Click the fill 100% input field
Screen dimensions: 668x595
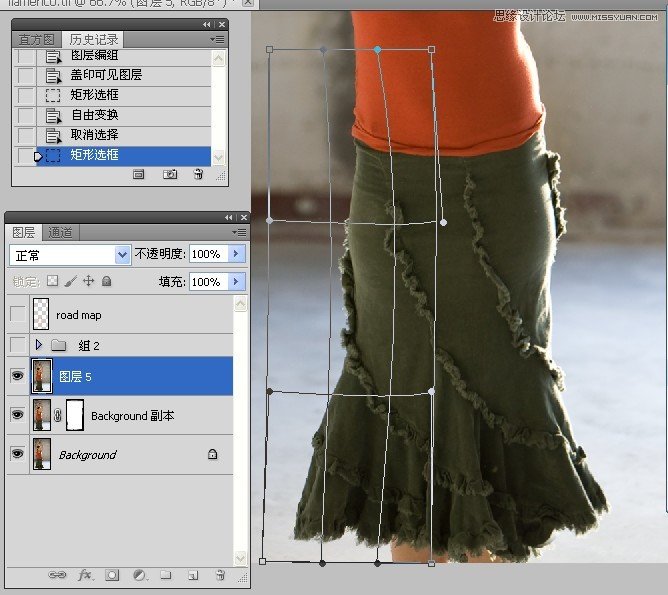207,282
